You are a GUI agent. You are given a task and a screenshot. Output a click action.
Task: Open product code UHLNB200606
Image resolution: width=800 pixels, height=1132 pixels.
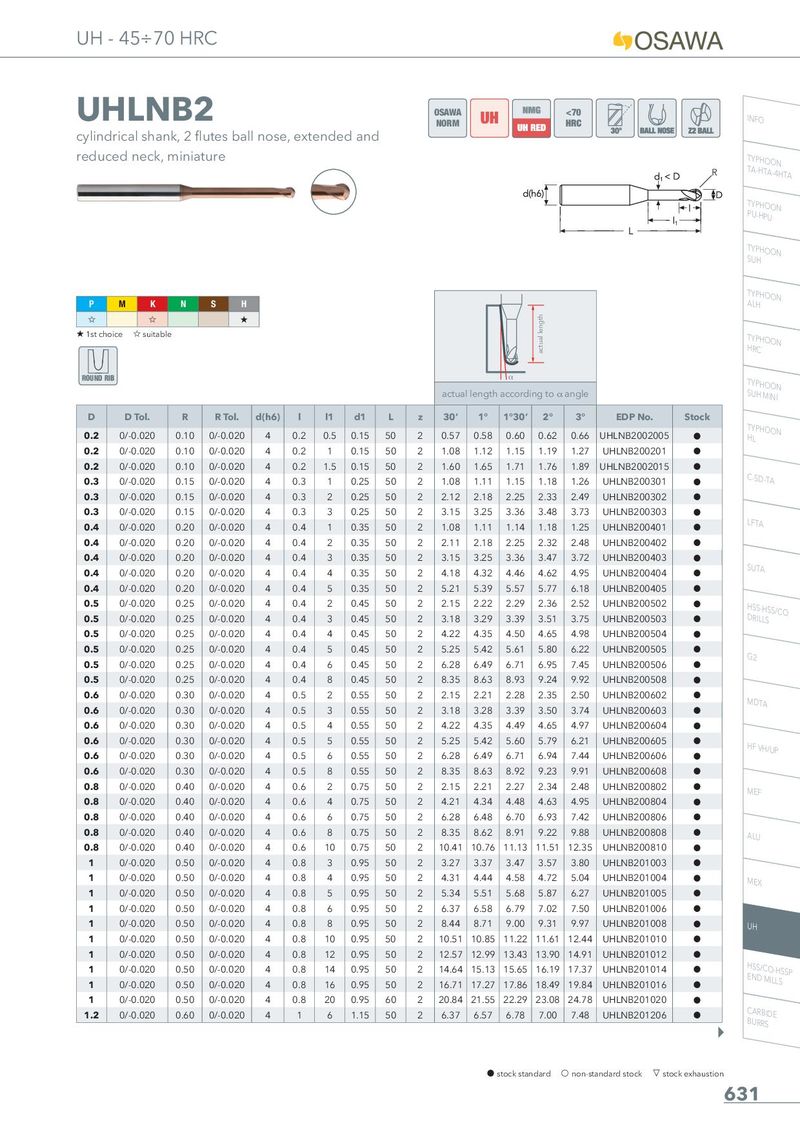pyautogui.click(x=635, y=756)
